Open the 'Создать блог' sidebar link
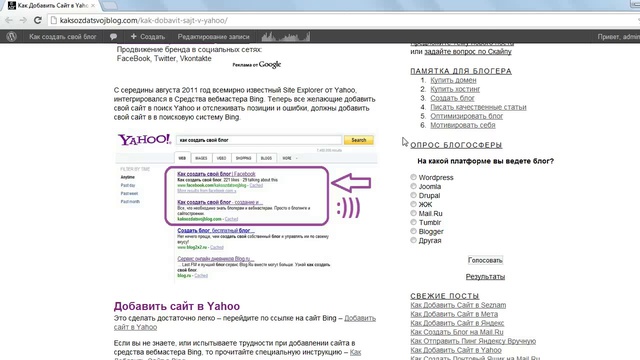 point(452,98)
